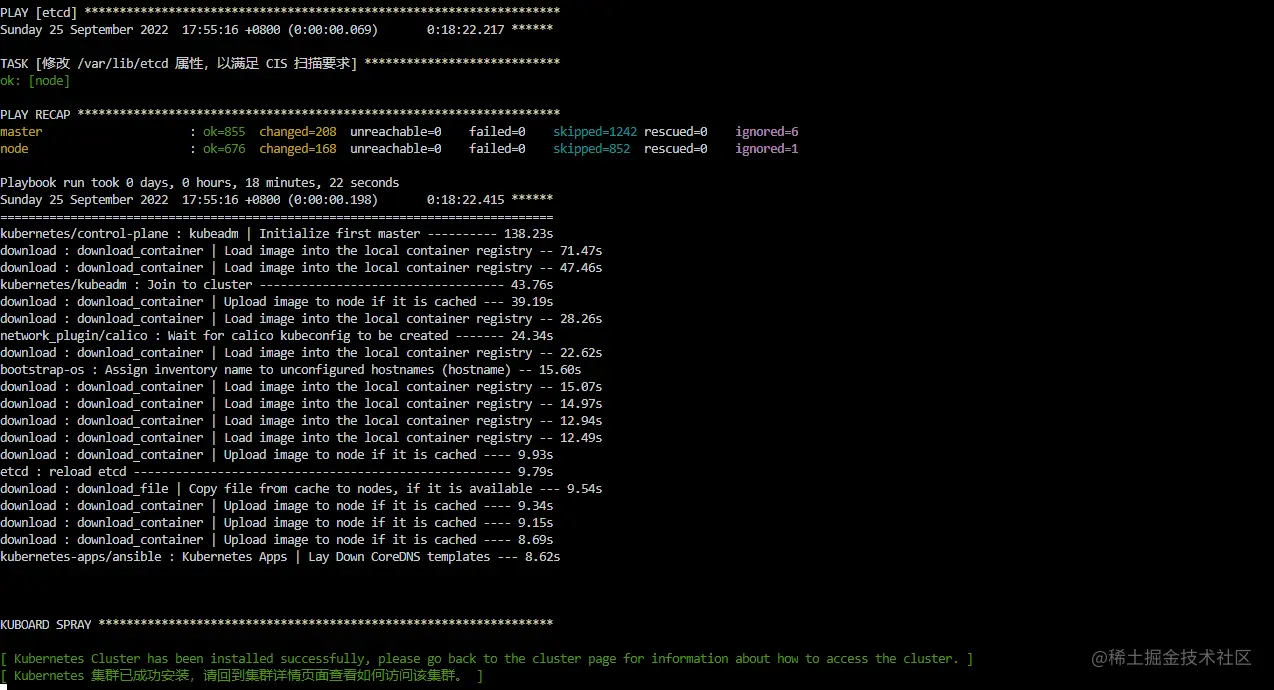Click the 'changed=208' value
The height and width of the screenshot is (690, 1274).
298,131
